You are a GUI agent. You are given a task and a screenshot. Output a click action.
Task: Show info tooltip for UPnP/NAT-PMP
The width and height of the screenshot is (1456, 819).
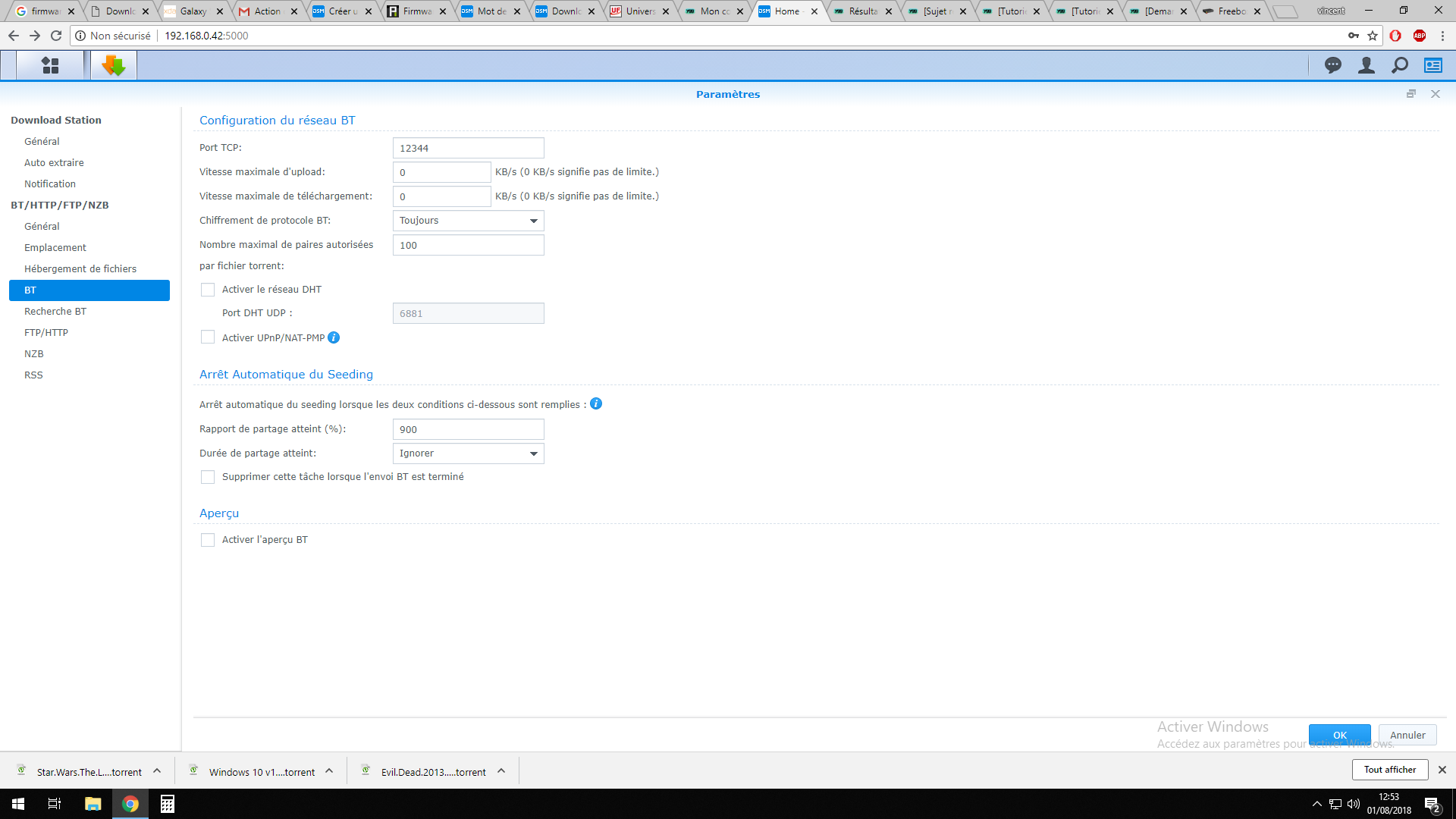point(334,337)
